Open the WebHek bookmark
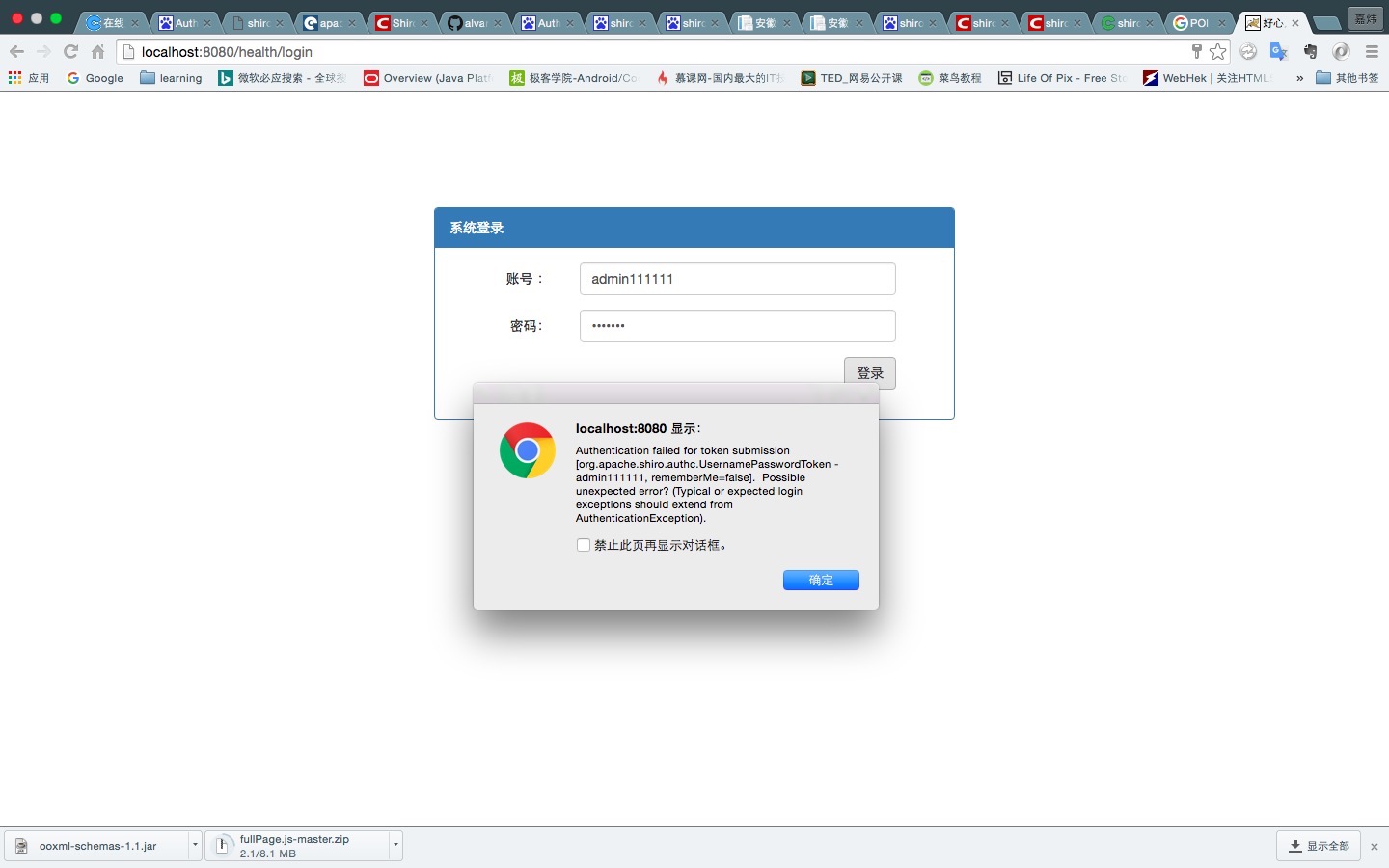This screenshot has width=1389, height=868. [1208, 78]
